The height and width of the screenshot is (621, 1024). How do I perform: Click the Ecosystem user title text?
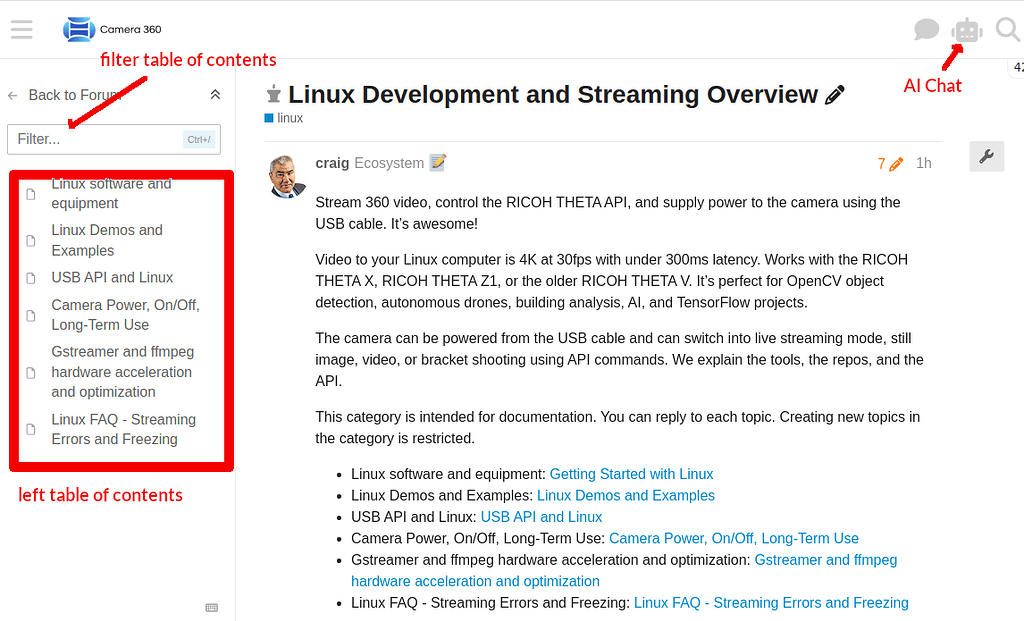[x=389, y=163]
